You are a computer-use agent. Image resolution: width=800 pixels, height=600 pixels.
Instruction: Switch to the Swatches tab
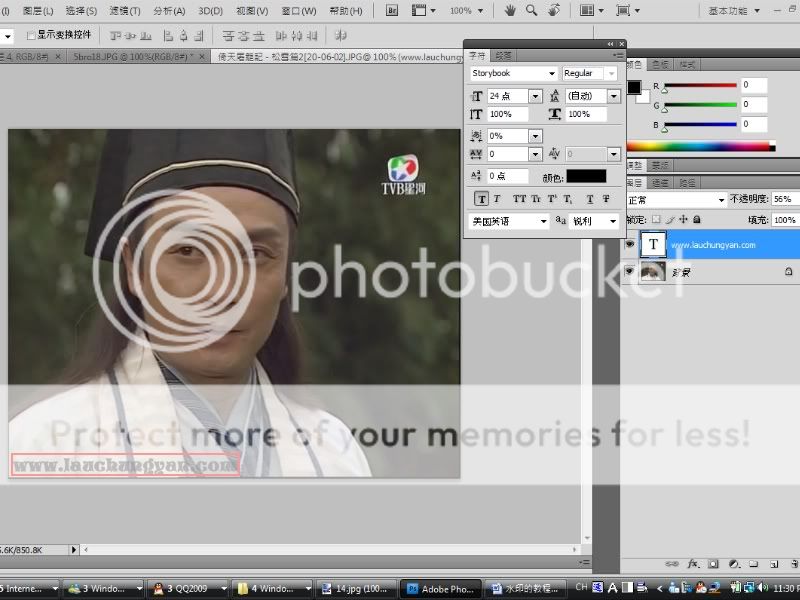click(660, 64)
